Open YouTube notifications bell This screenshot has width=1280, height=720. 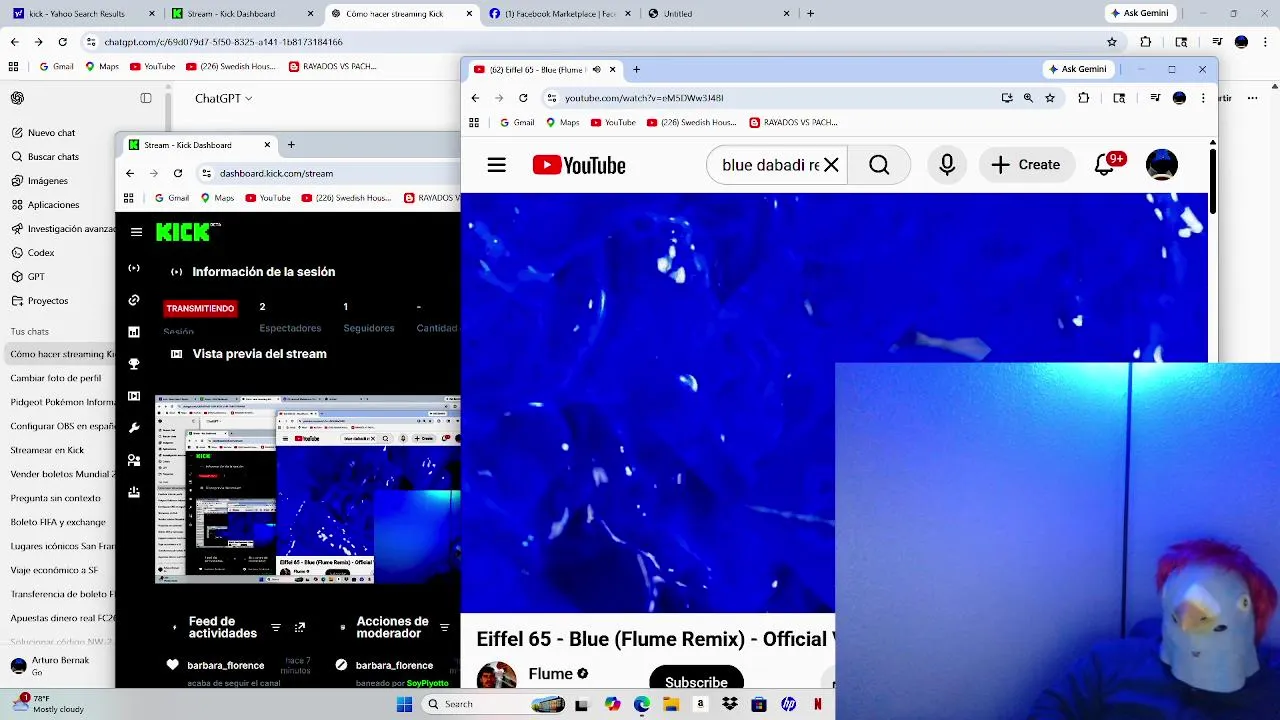tap(1104, 165)
